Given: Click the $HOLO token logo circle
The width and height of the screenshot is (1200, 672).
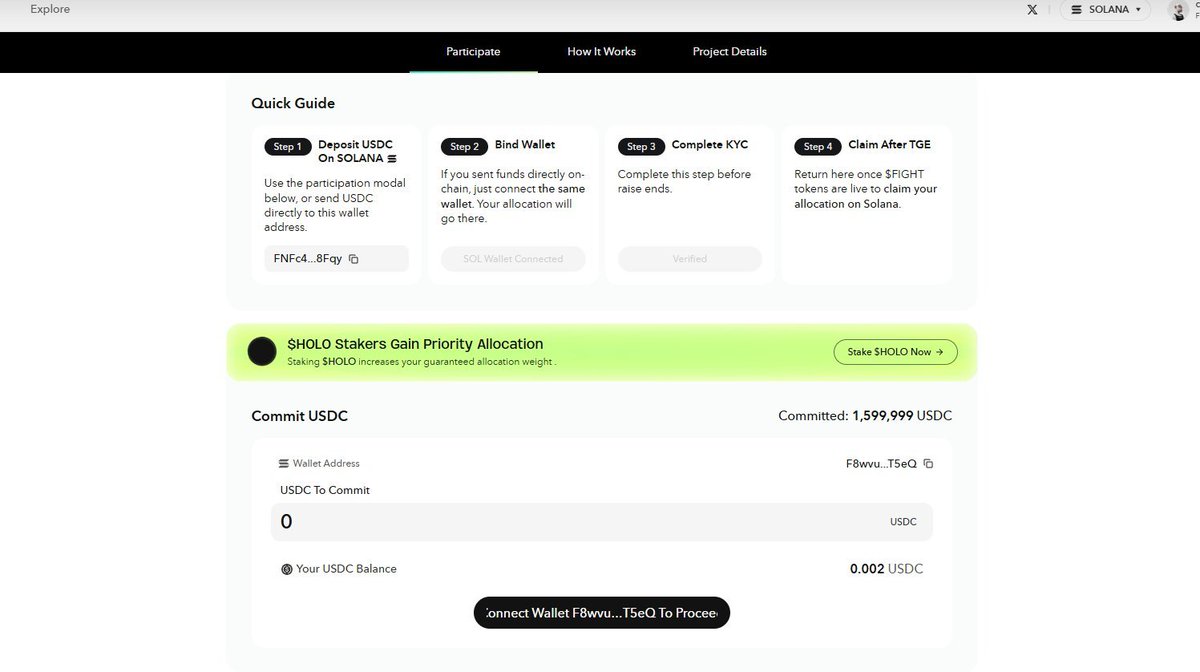Looking at the screenshot, I should [x=262, y=351].
